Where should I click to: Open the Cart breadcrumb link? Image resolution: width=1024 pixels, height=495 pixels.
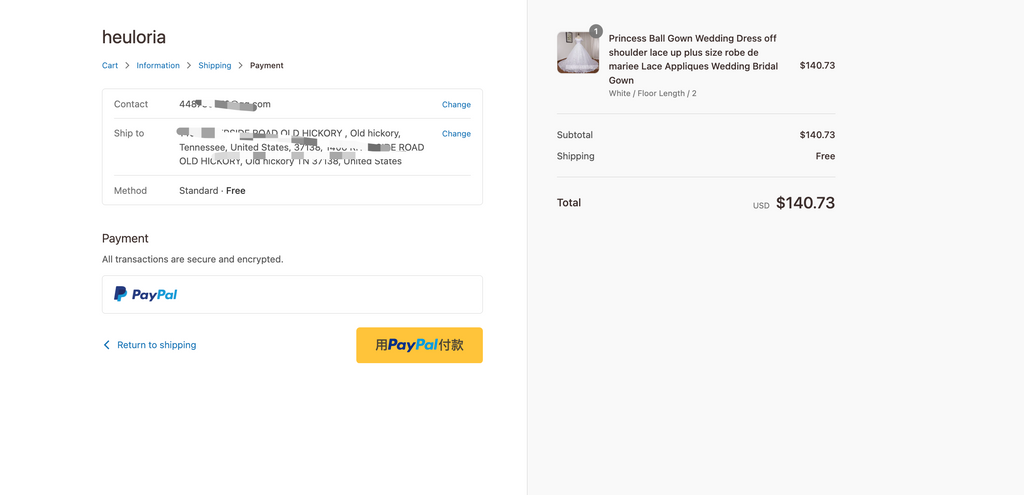click(110, 66)
